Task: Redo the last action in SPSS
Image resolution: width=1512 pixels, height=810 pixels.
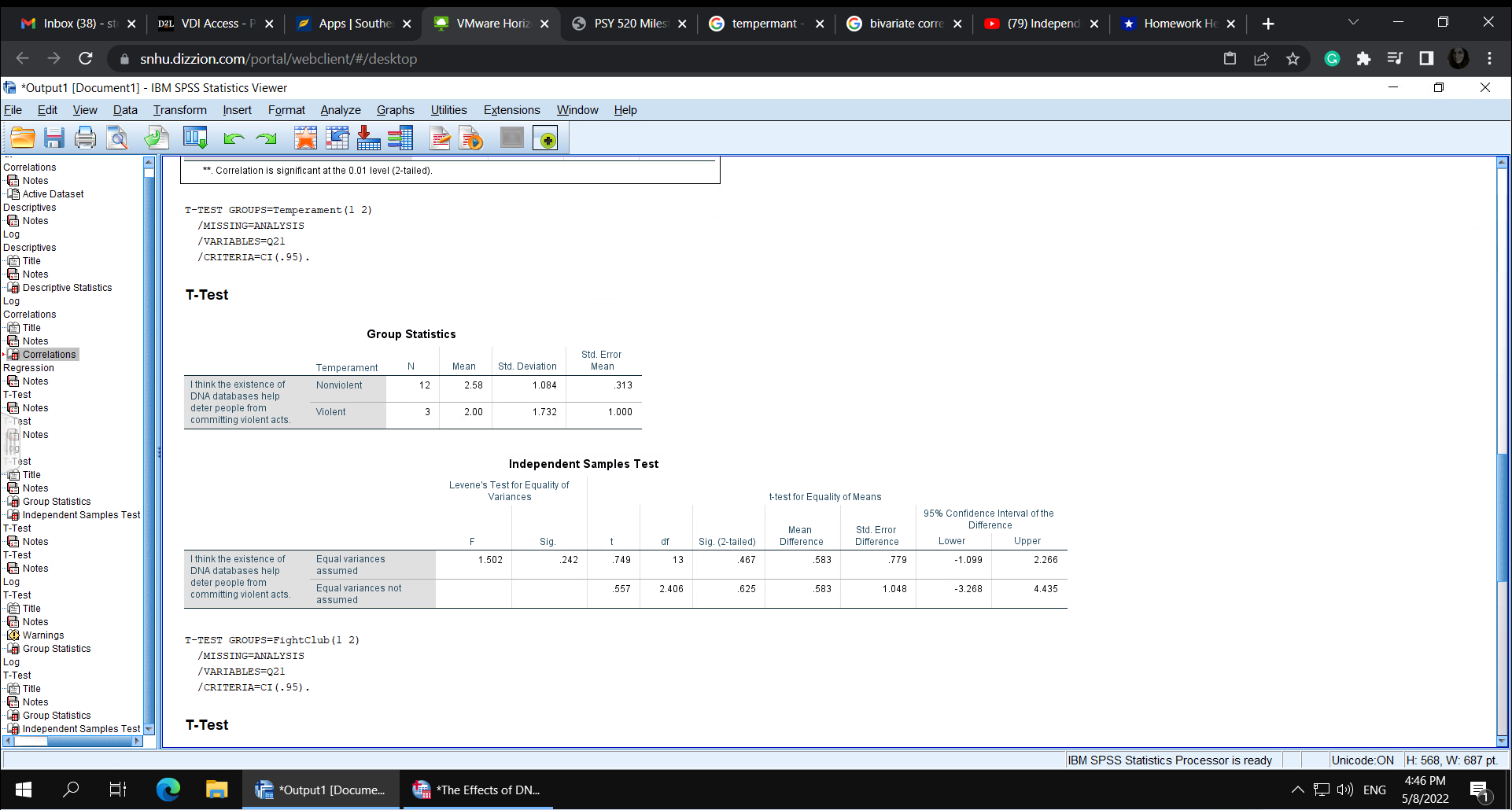Action: click(x=266, y=139)
